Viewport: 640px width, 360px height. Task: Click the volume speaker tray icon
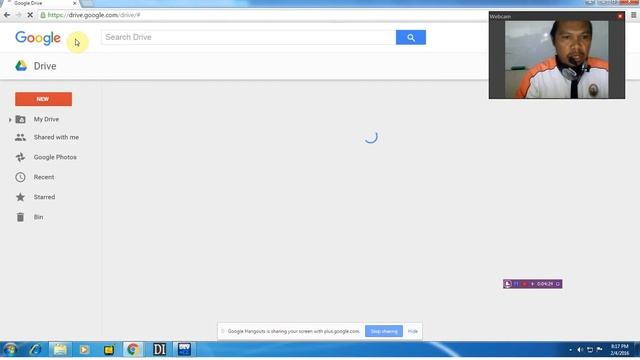coord(580,350)
